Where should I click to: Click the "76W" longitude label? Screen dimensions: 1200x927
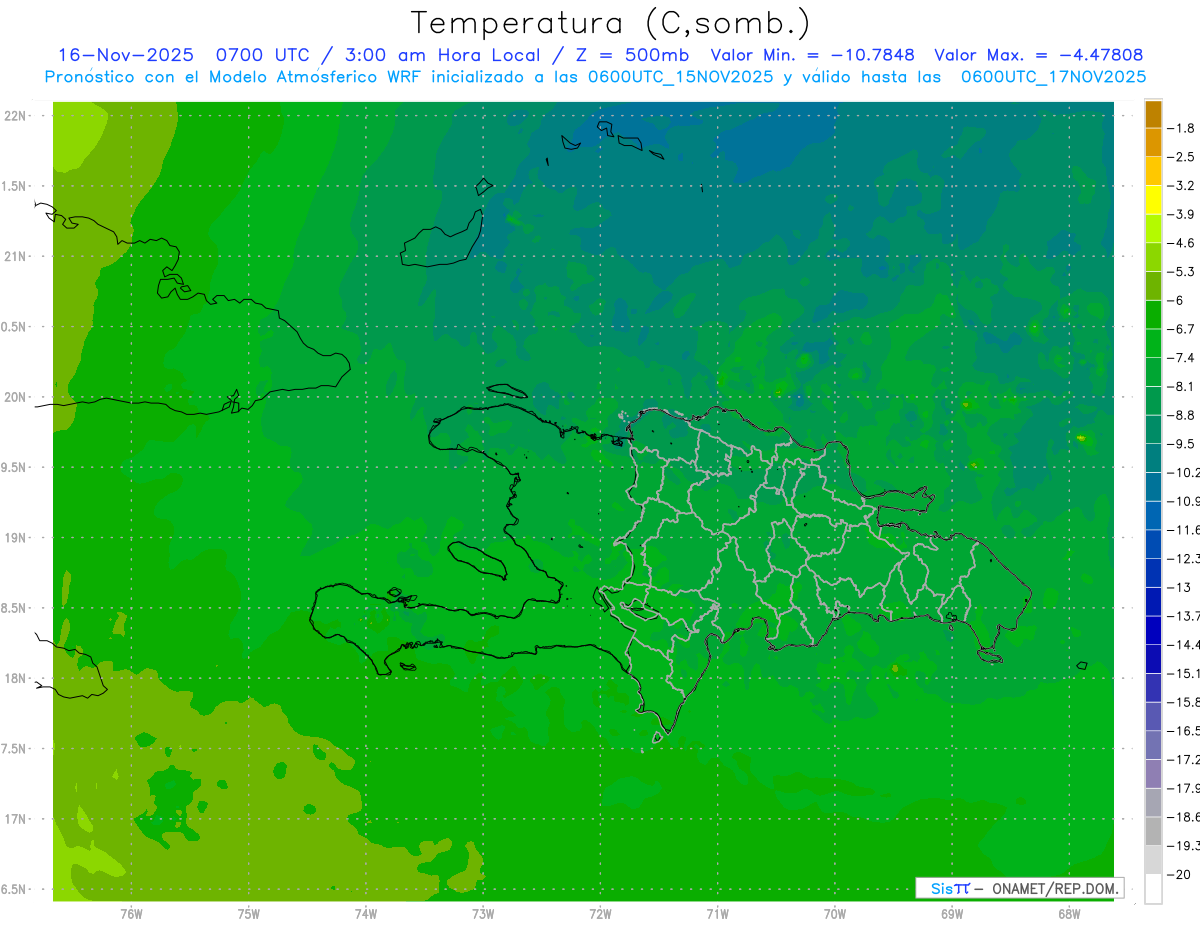pyautogui.click(x=131, y=913)
